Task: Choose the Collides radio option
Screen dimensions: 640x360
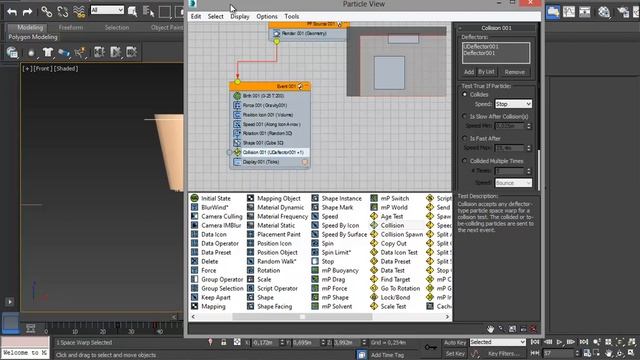Action: pyautogui.click(x=464, y=94)
